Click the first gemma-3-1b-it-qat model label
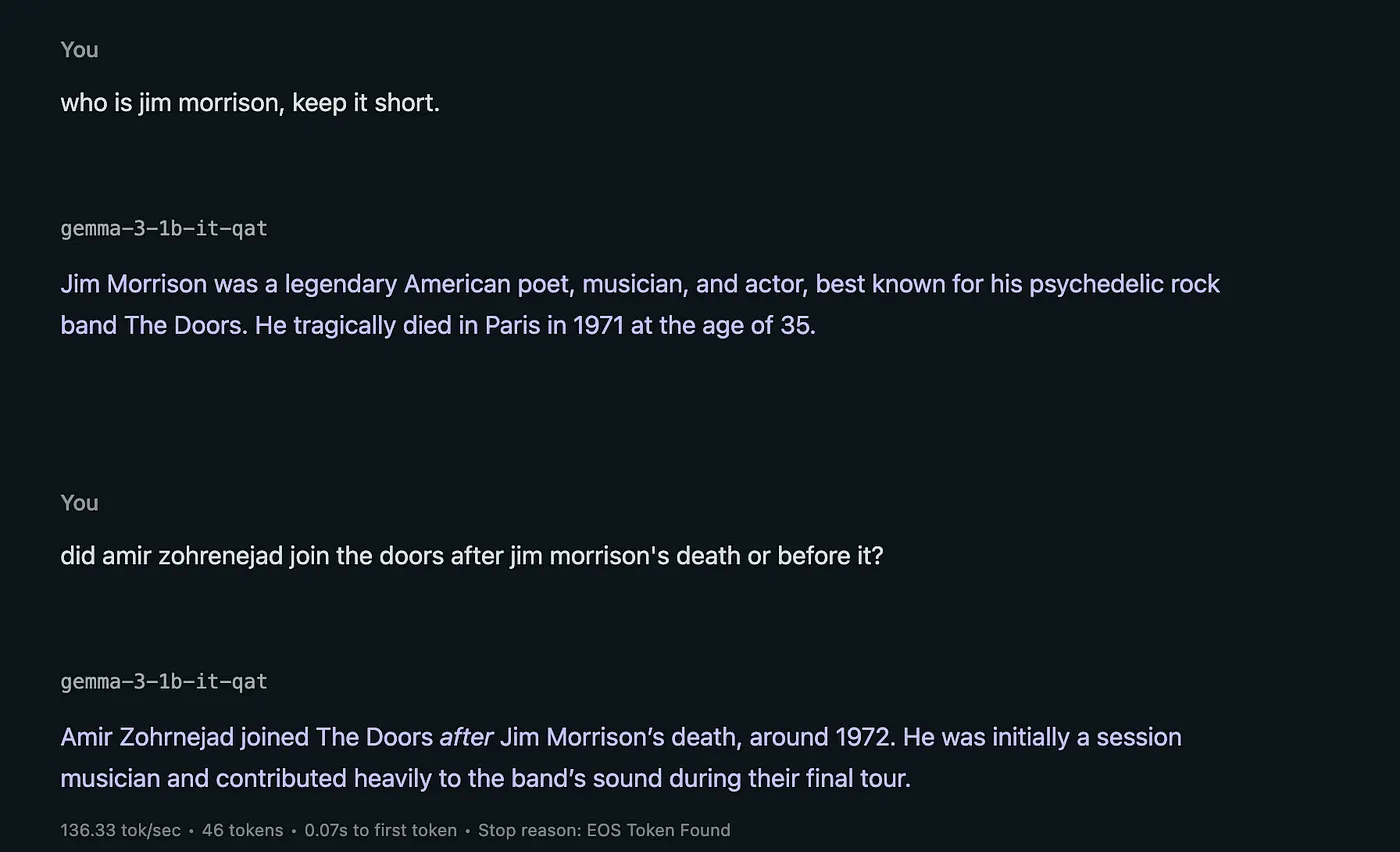 (164, 229)
